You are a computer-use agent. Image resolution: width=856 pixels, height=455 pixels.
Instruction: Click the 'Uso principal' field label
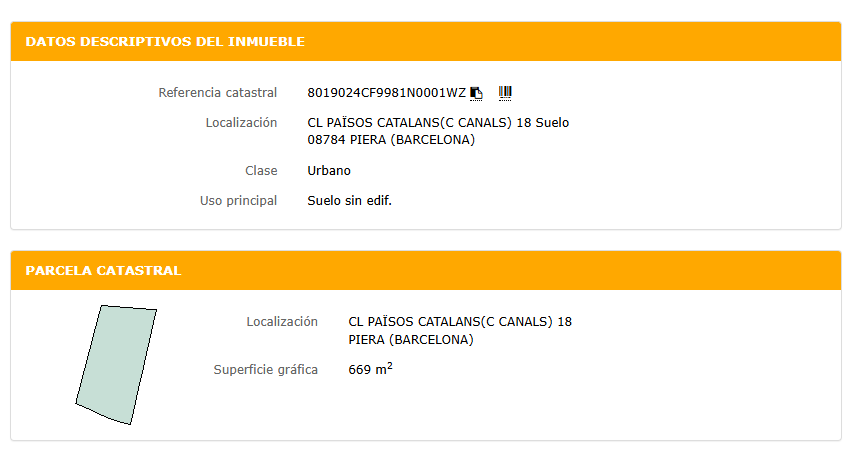tap(238, 201)
